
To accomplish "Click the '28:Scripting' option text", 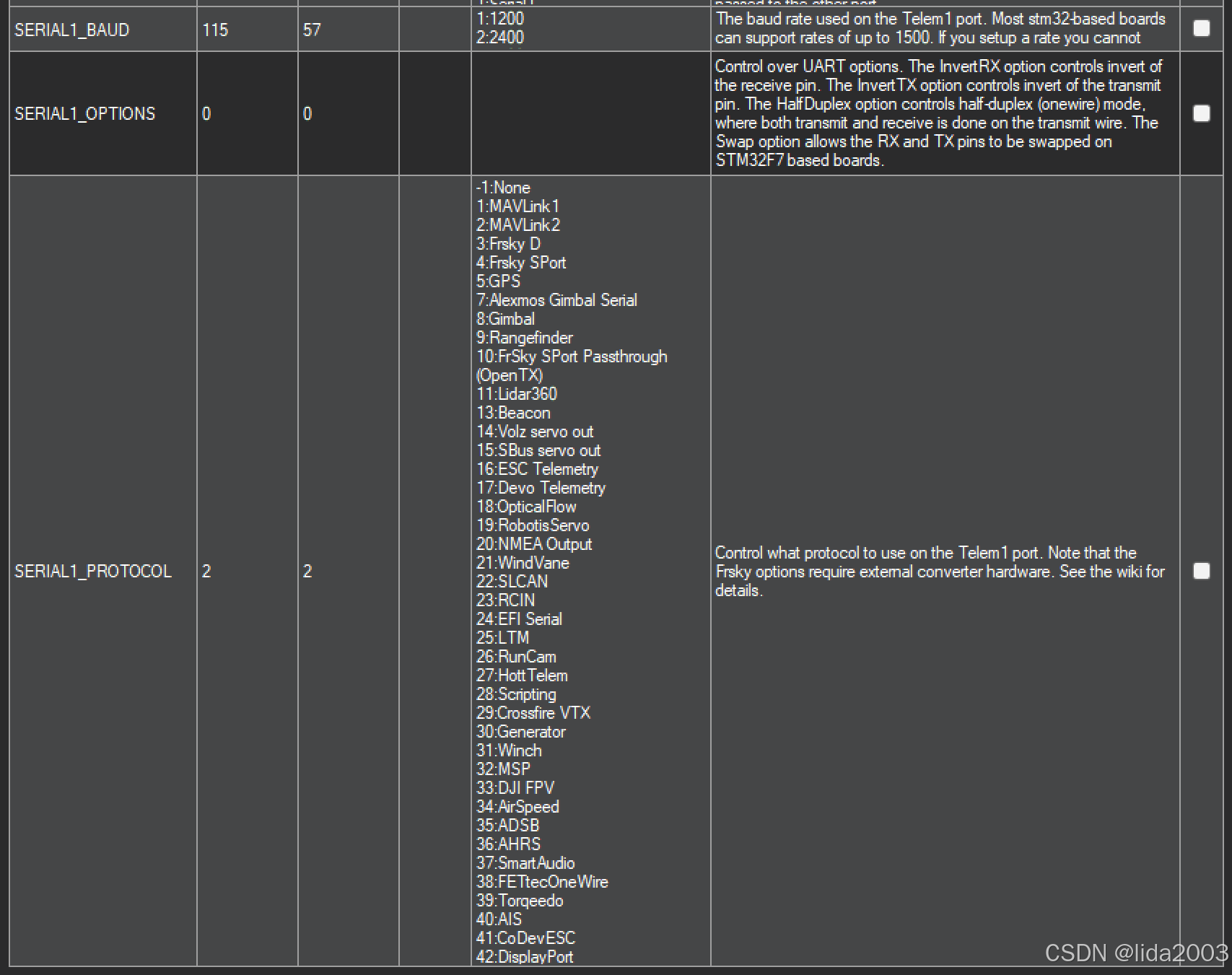I will 516,694.
